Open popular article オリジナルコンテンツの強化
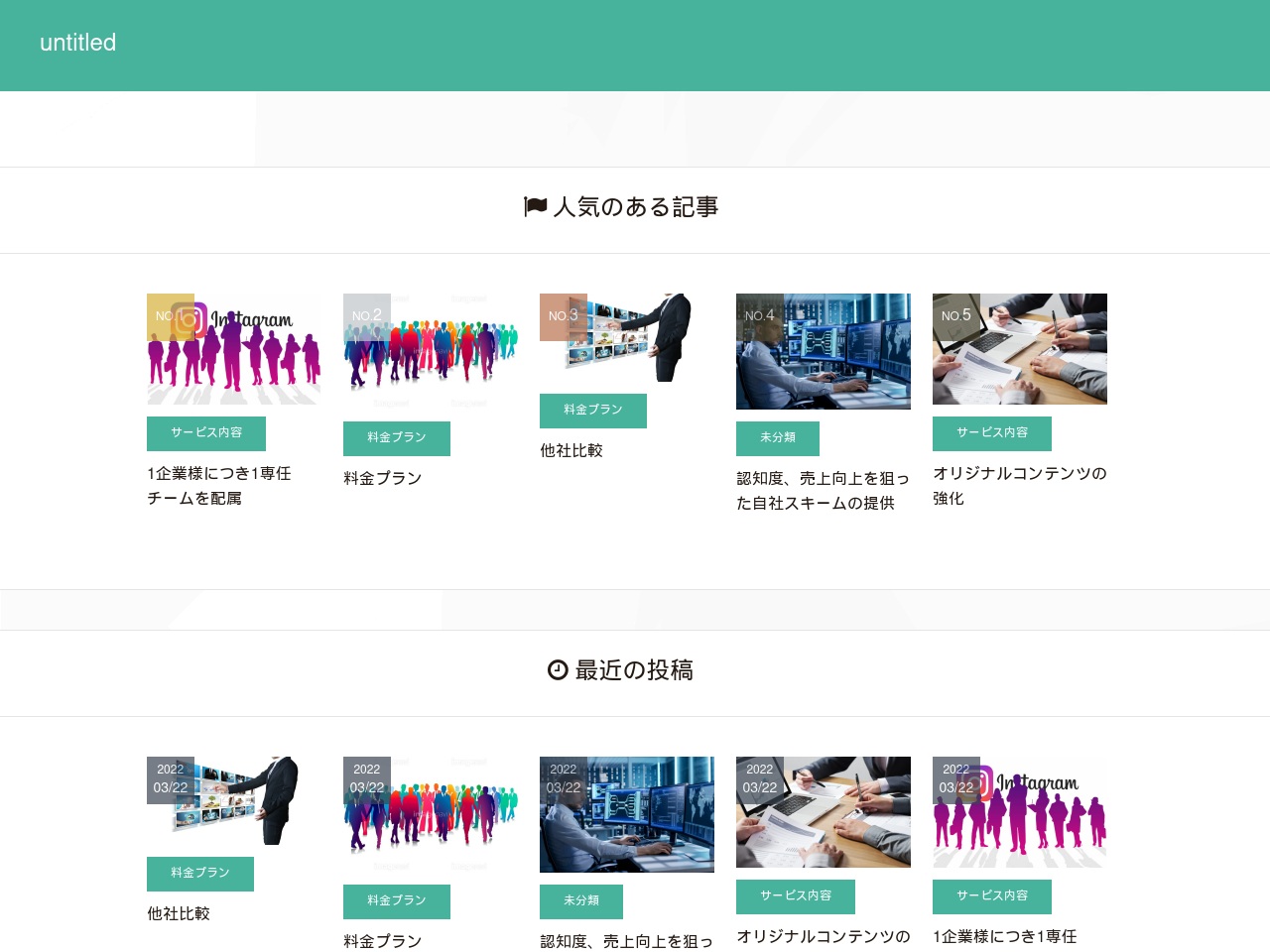The width and height of the screenshot is (1270, 952). [1020, 486]
